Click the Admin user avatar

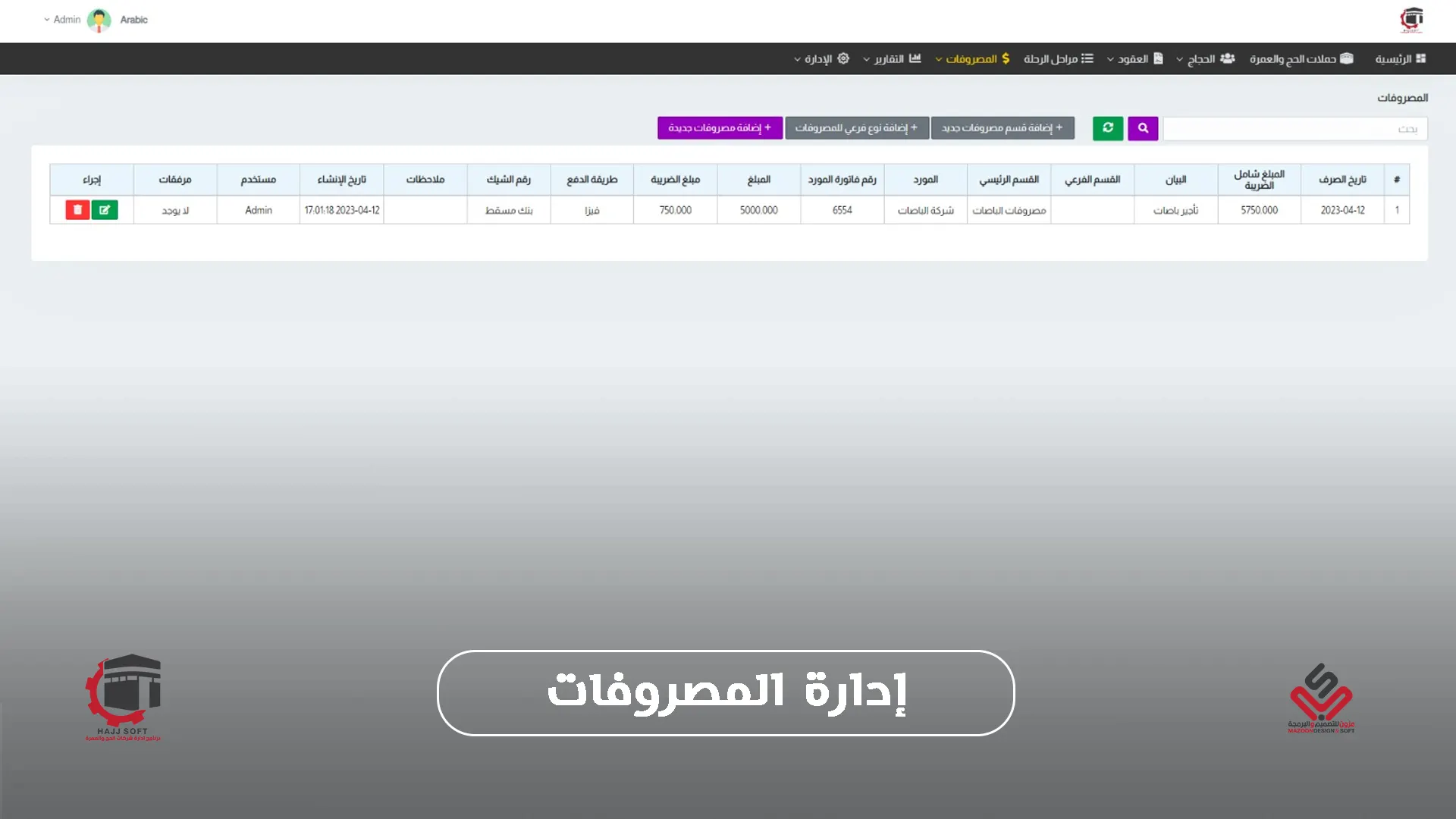[99, 20]
